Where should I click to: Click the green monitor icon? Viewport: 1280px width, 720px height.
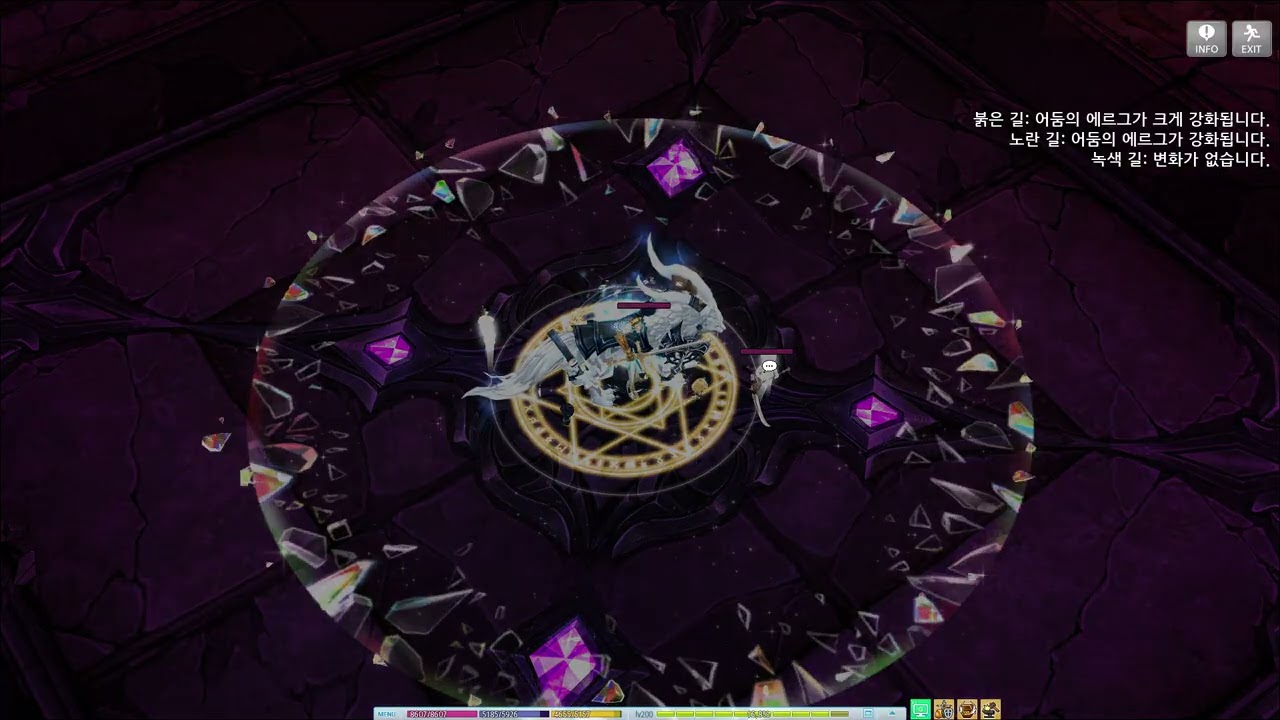coord(920,710)
